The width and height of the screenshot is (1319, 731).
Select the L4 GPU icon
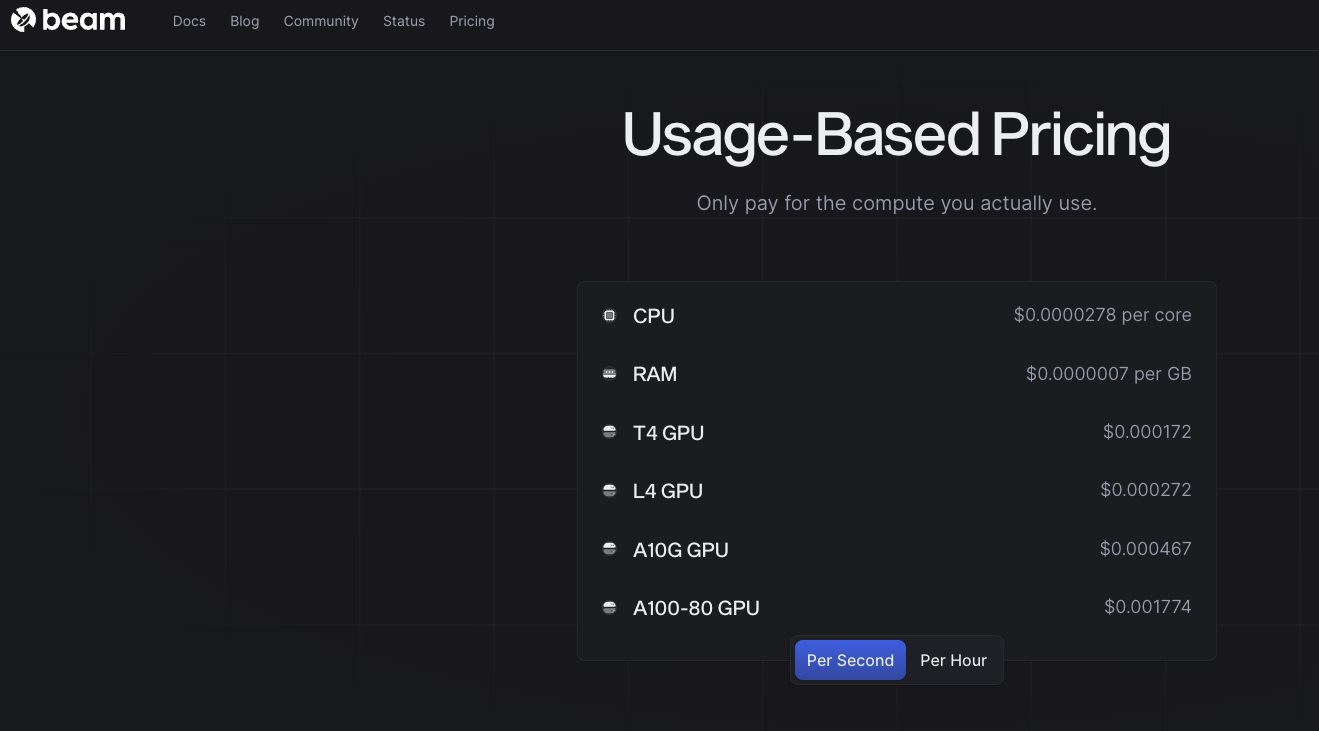pyautogui.click(x=610, y=491)
